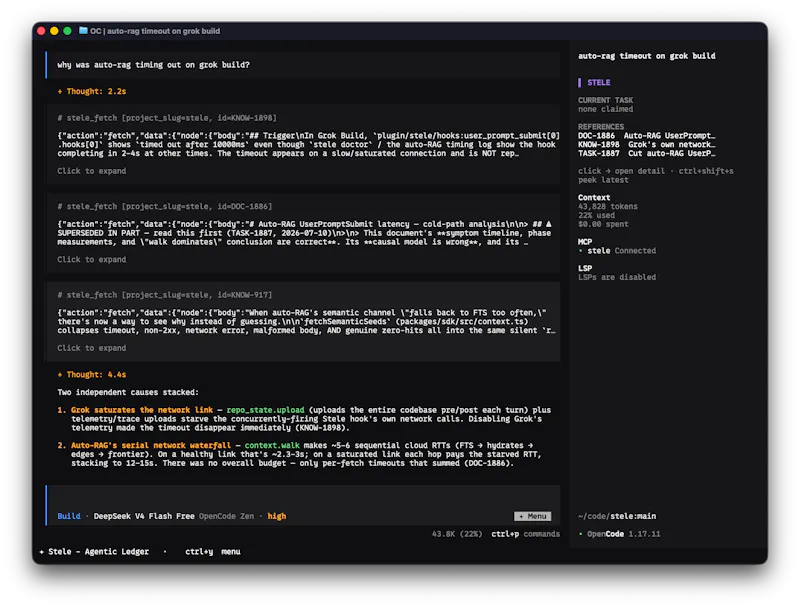Click the green dot beside stele MCP

click(x=581, y=251)
